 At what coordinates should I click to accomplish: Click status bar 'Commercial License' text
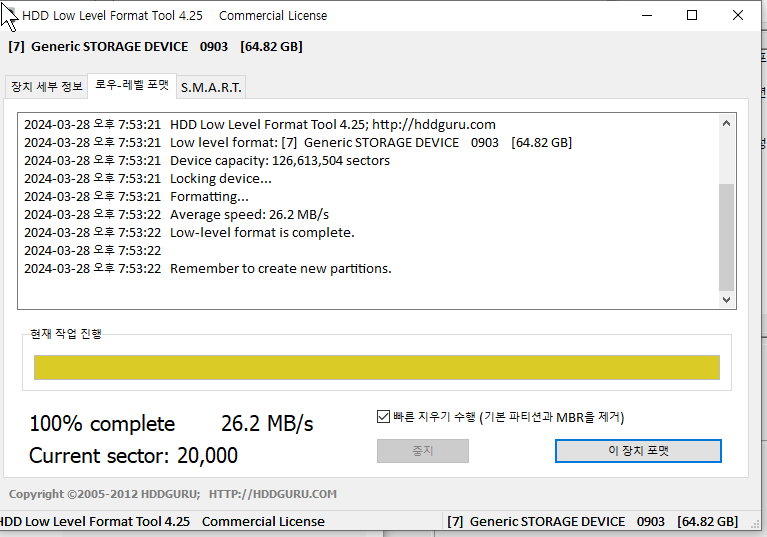tap(263, 521)
